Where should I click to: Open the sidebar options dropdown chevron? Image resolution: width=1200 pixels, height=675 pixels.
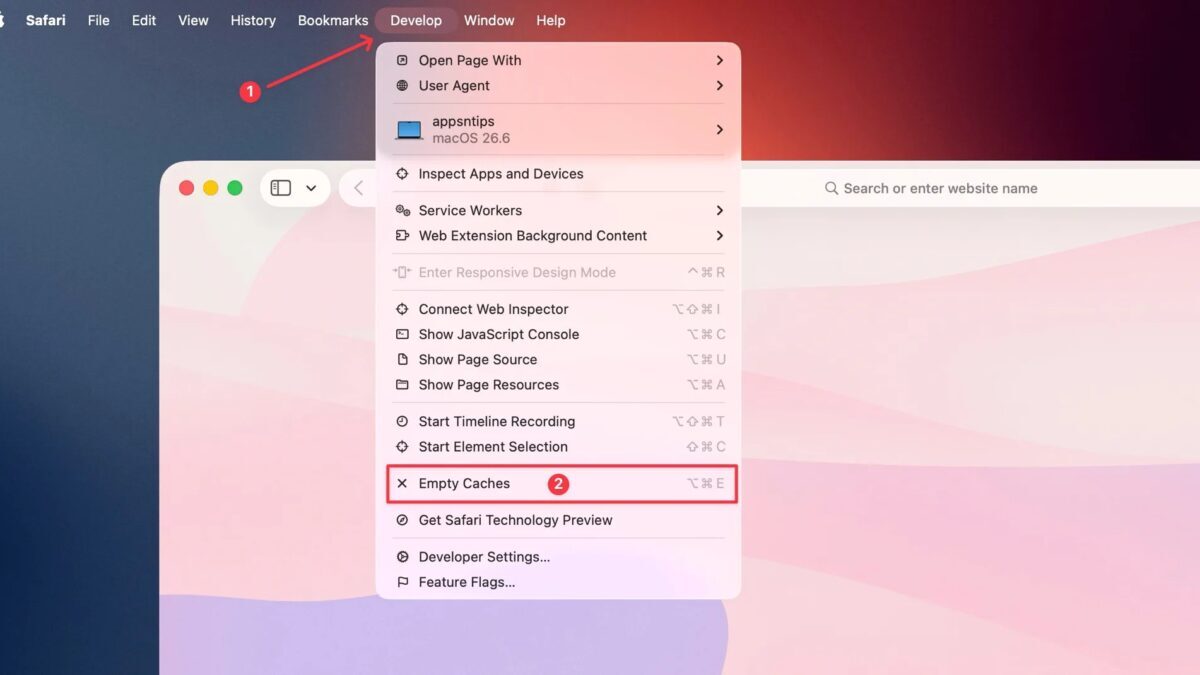click(311, 188)
